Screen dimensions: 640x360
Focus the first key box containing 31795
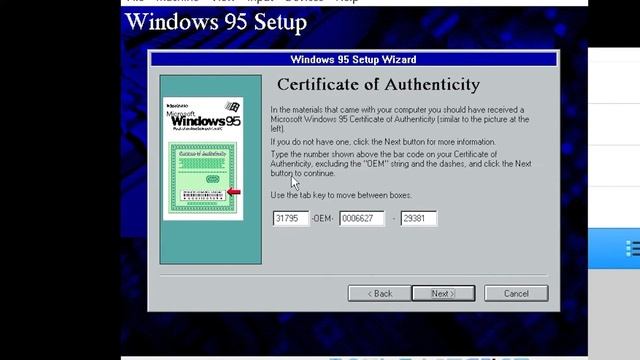[291, 218]
